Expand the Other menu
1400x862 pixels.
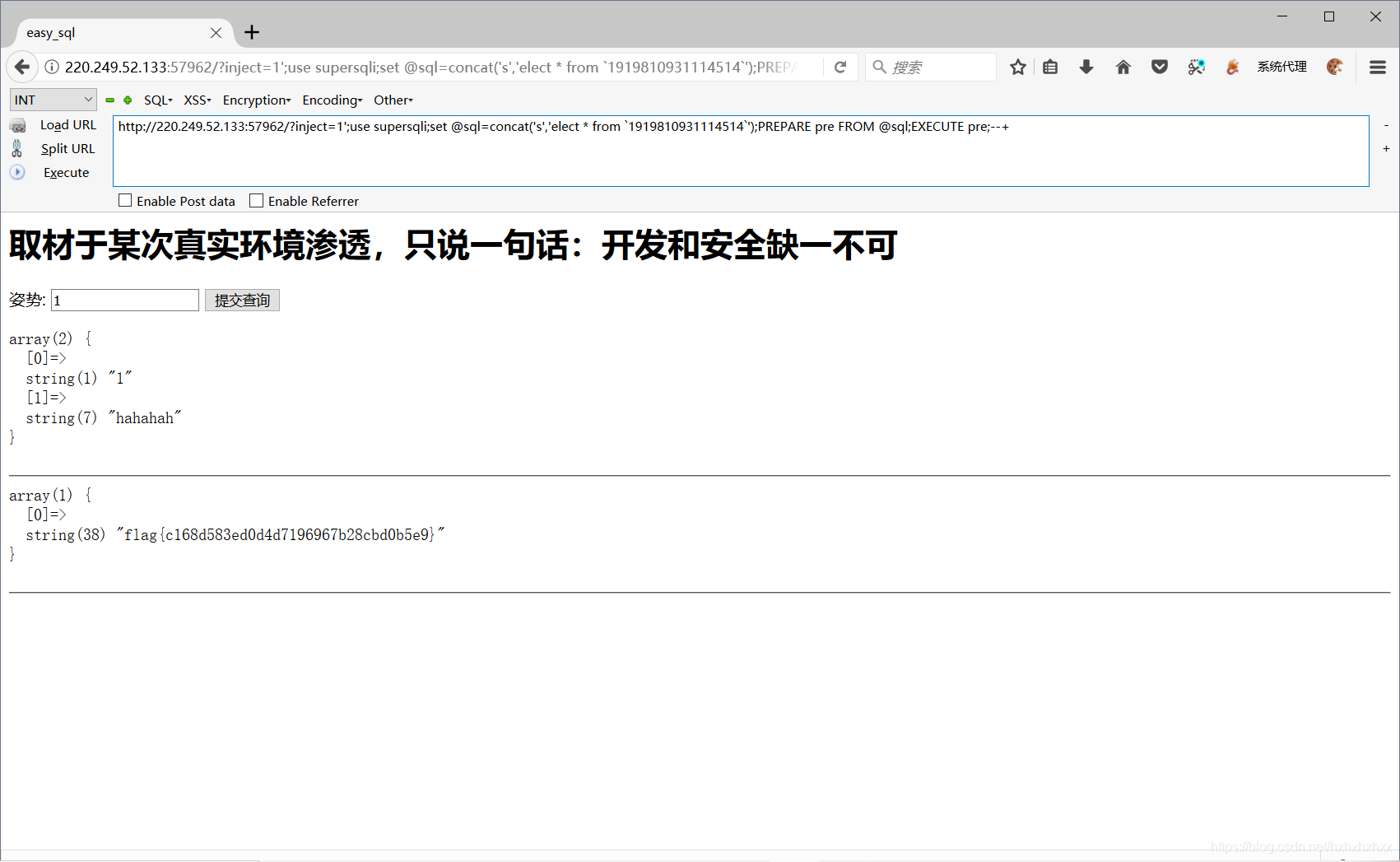(393, 100)
